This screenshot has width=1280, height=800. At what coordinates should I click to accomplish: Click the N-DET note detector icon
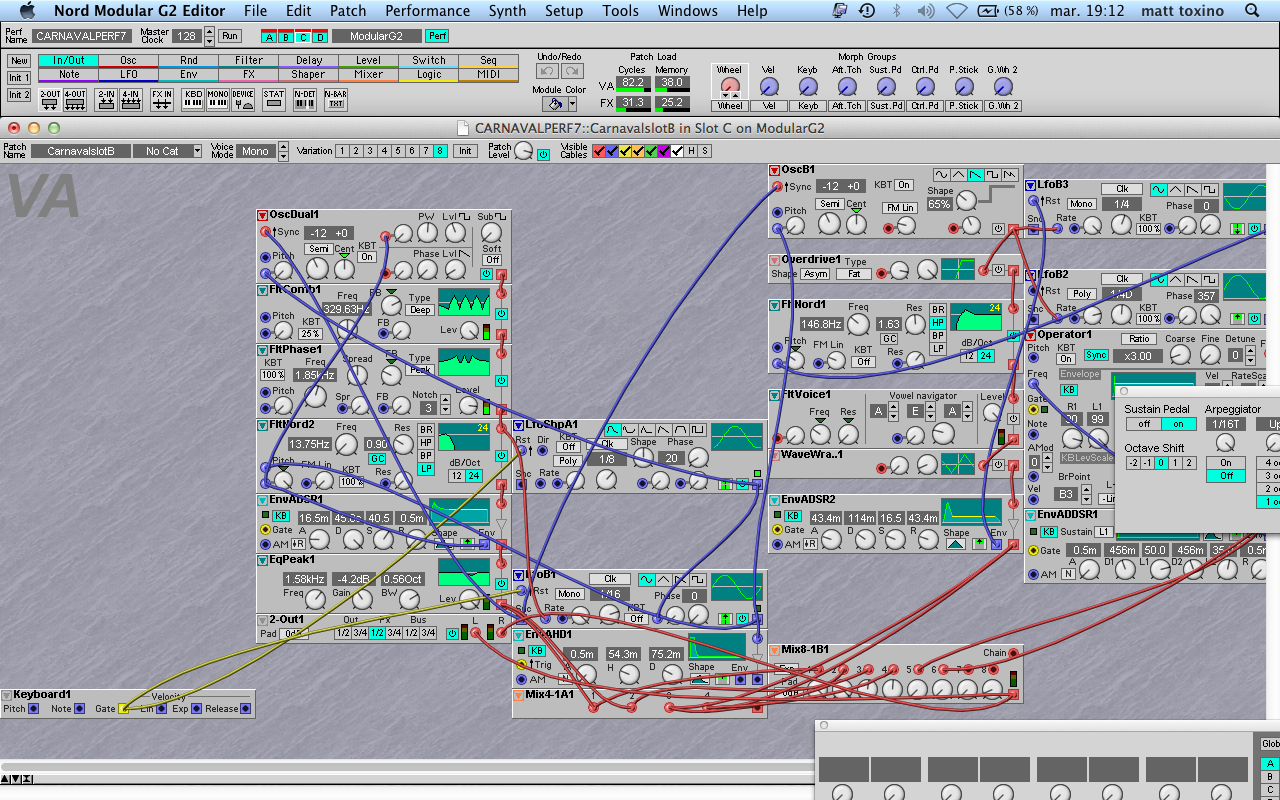coord(304,100)
